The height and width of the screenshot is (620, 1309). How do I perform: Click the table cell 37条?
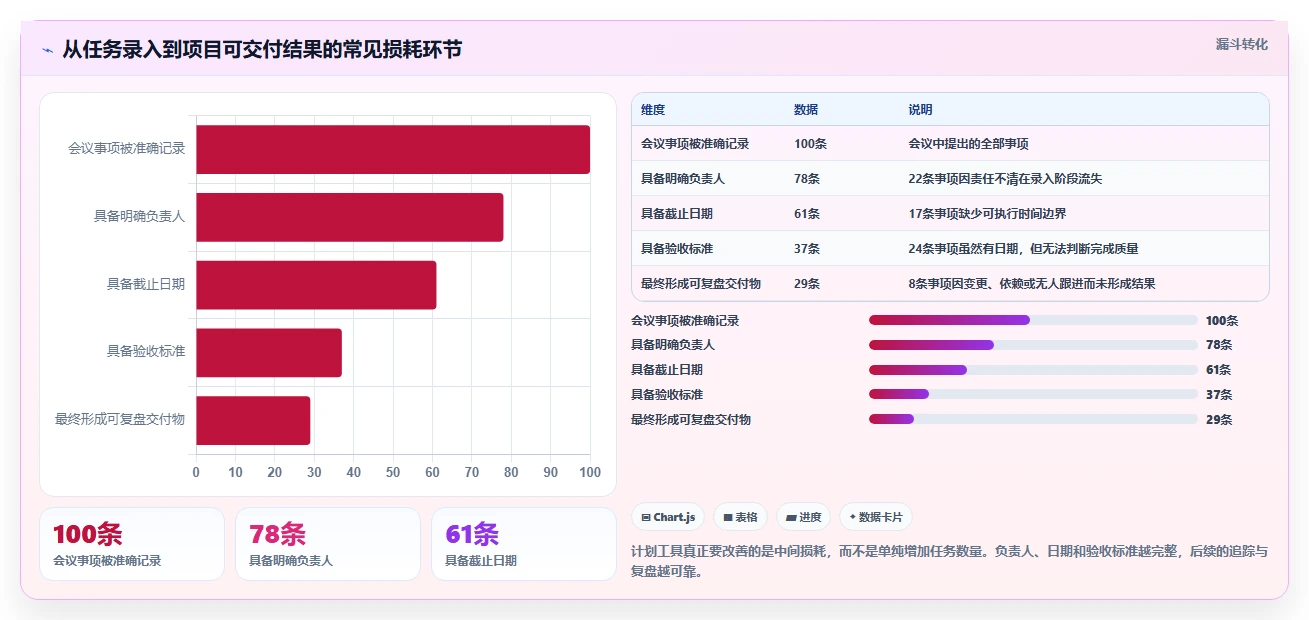(807, 249)
